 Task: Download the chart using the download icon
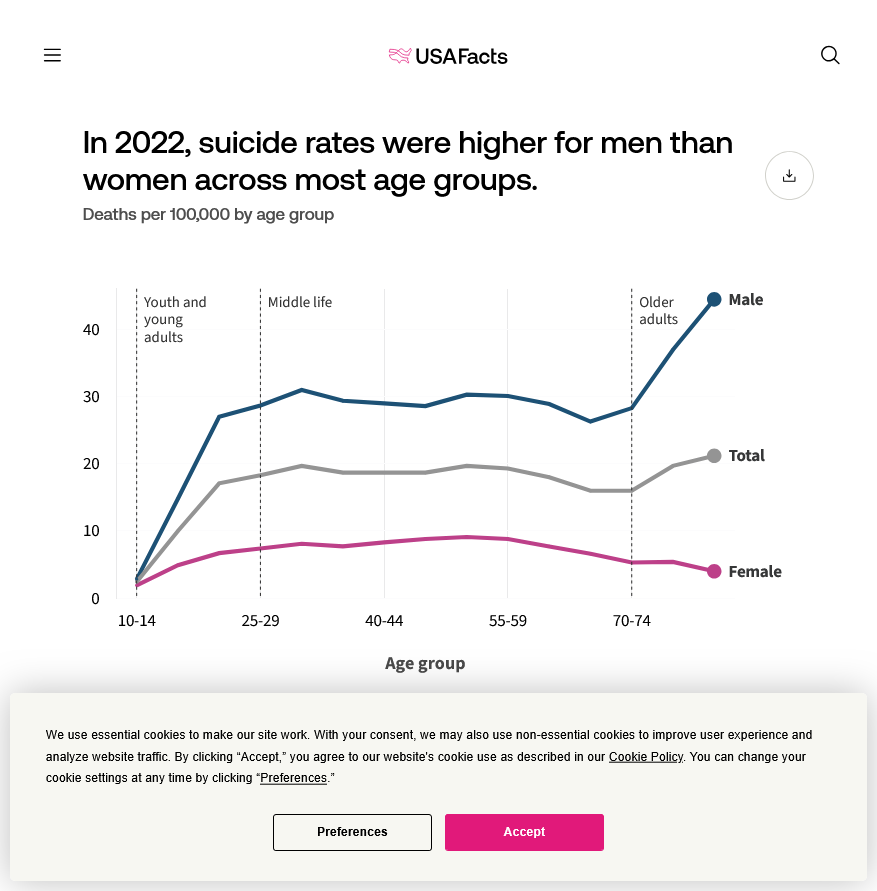point(789,176)
